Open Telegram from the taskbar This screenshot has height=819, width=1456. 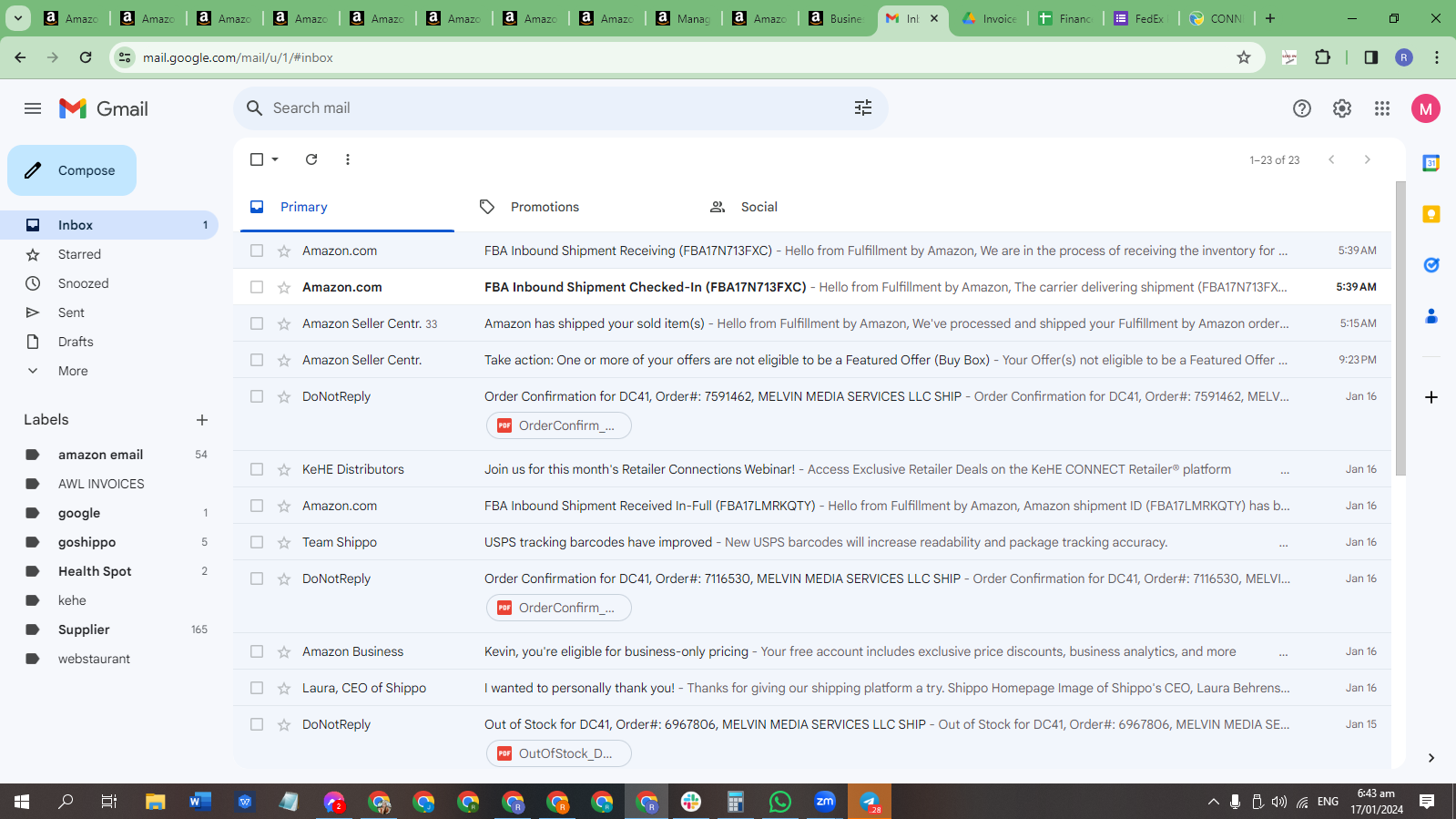pyautogui.click(x=870, y=802)
